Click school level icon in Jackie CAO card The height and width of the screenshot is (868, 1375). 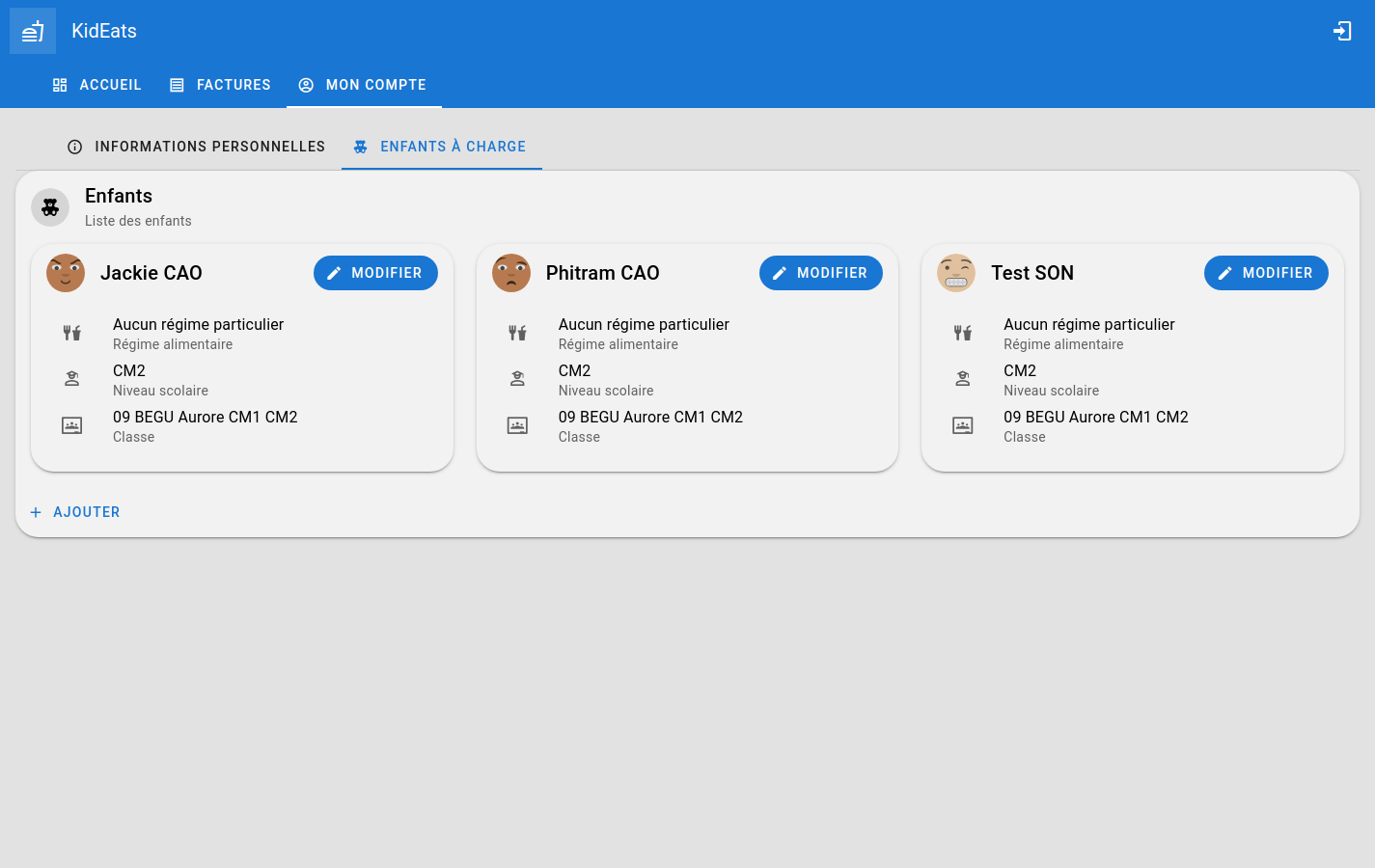point(72,379)
